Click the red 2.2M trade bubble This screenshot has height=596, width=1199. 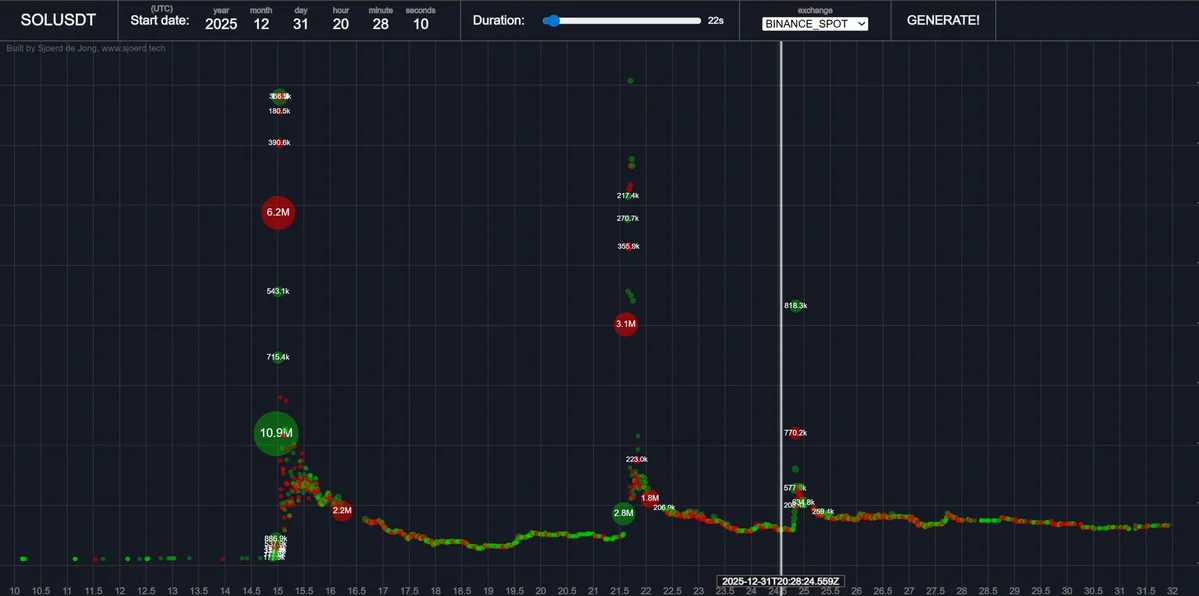click(342, 510)
